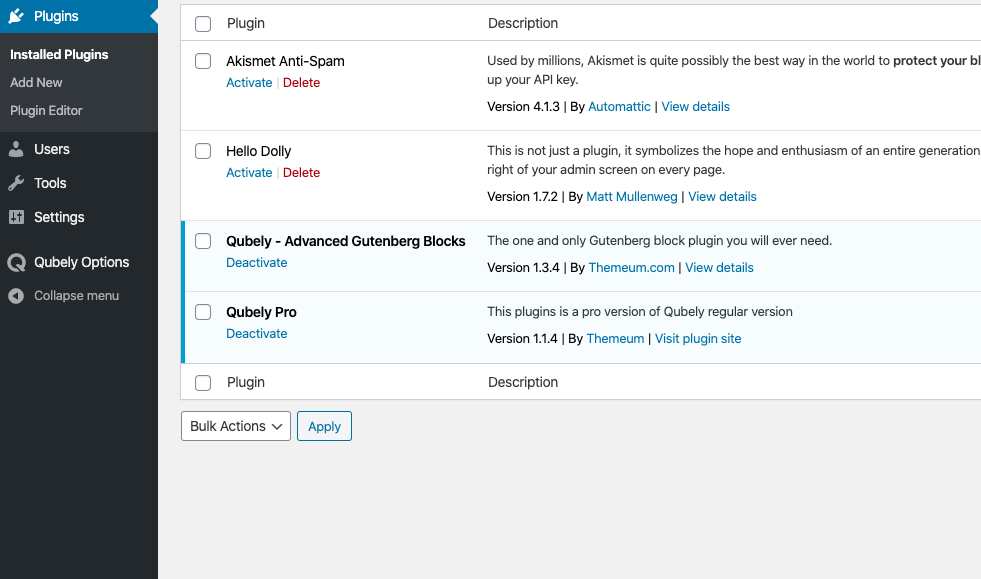This screenshot has height=579, width=981.
Task: Tick the Akismet Anti-Spam checkbox
Action: (203, 61)
